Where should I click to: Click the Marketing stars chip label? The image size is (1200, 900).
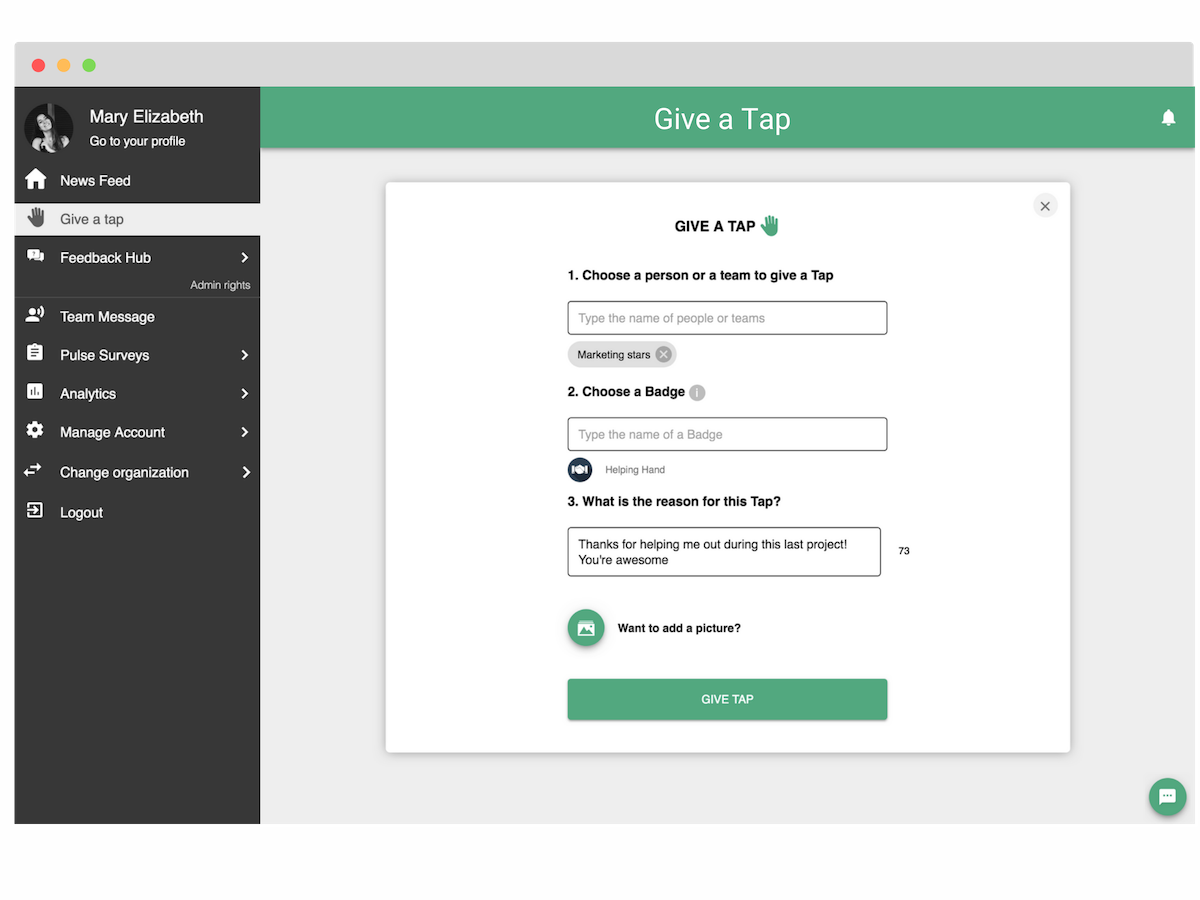[613, 355]
